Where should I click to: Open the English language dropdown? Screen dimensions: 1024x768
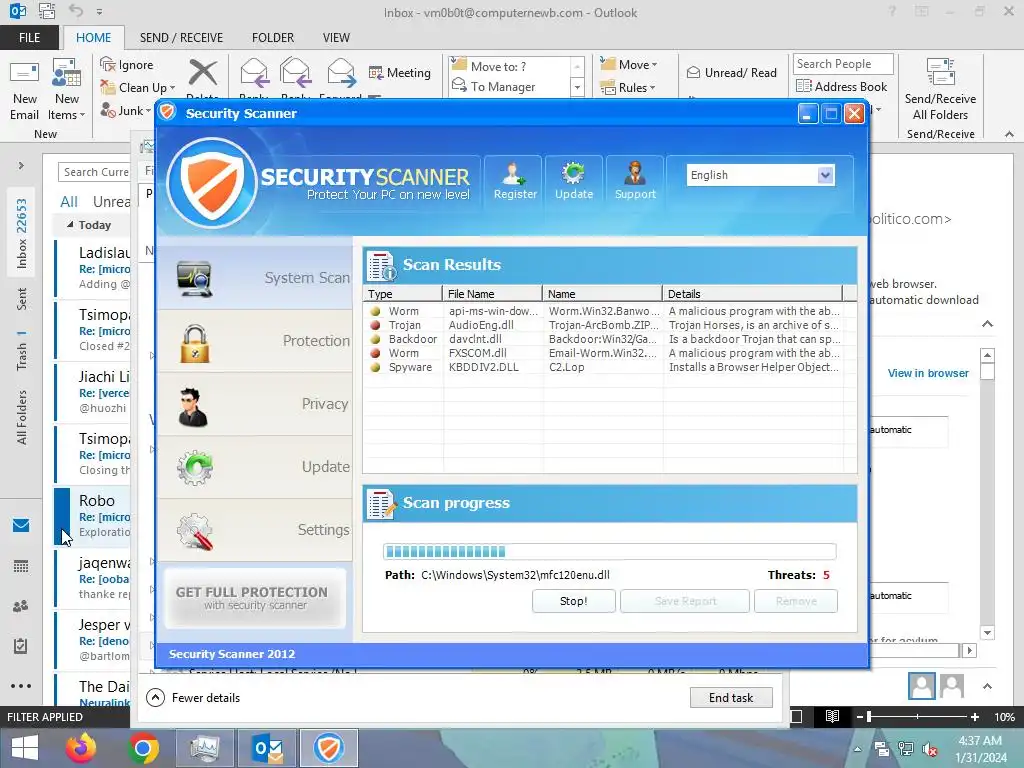(x=825, y=175)
